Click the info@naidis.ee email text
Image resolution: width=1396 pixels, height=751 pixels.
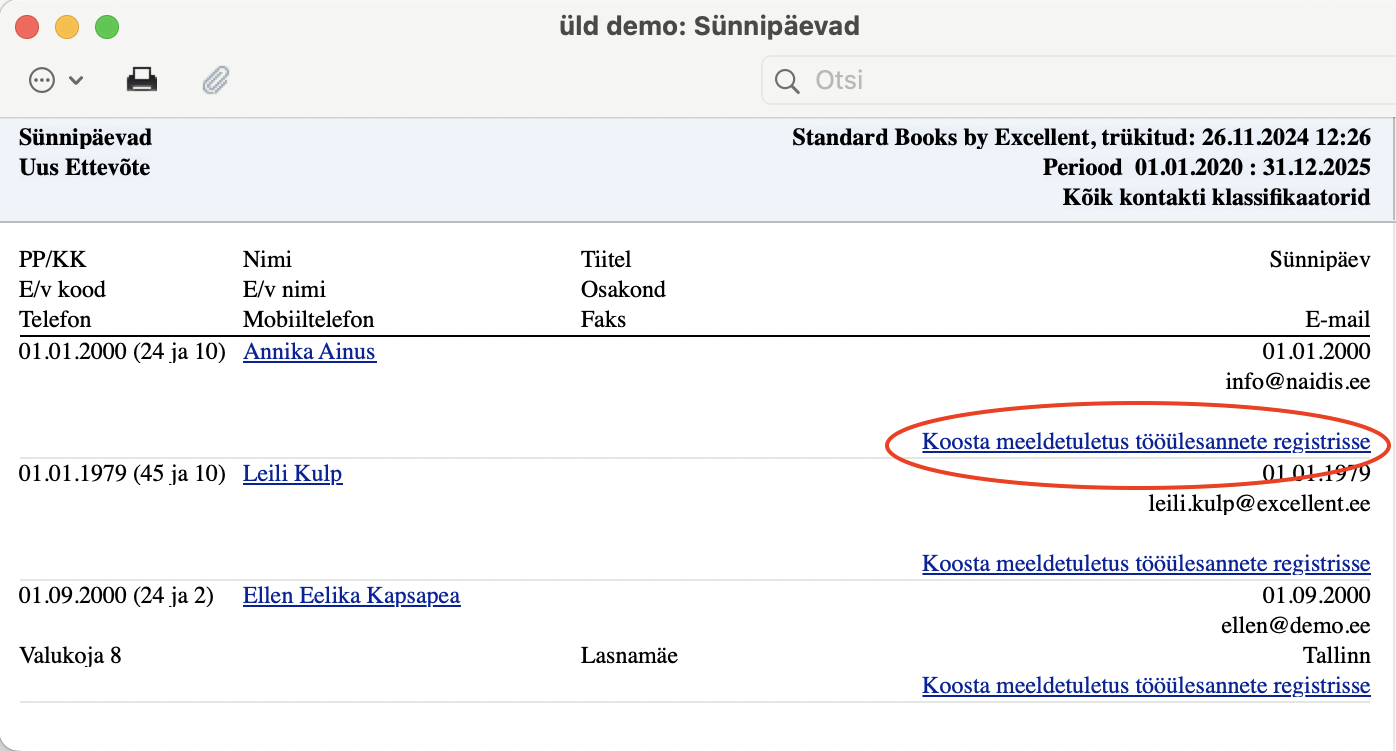pyautogui.click(x=1298, y=381)
